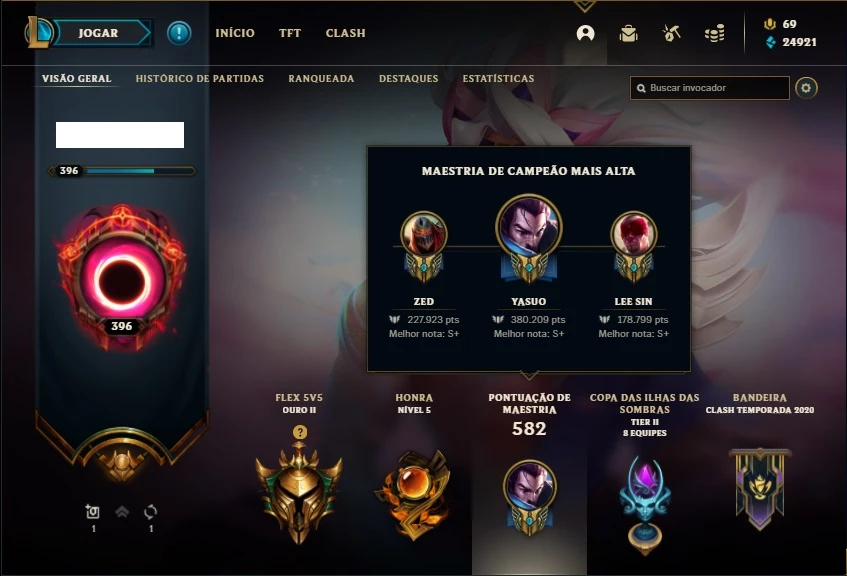Open the collection backpack icon
This screenshot has width=847, height=576.
coord(628,34)
